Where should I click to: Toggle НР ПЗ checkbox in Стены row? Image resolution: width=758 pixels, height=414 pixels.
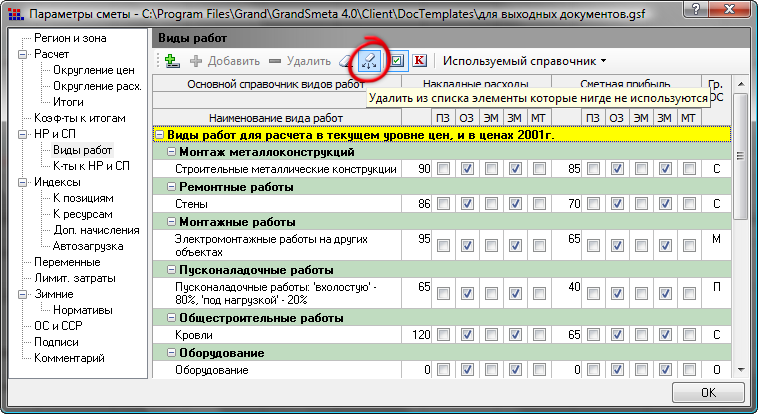[x=443, y=203]
